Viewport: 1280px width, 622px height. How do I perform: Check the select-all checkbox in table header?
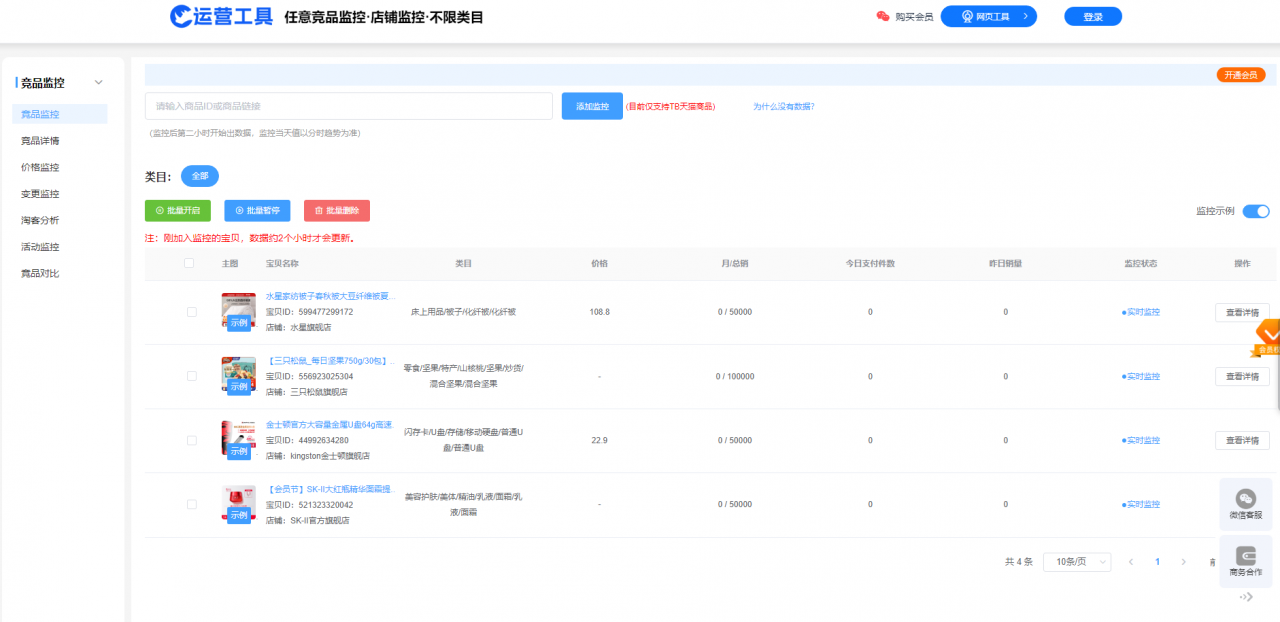(188, 262)
